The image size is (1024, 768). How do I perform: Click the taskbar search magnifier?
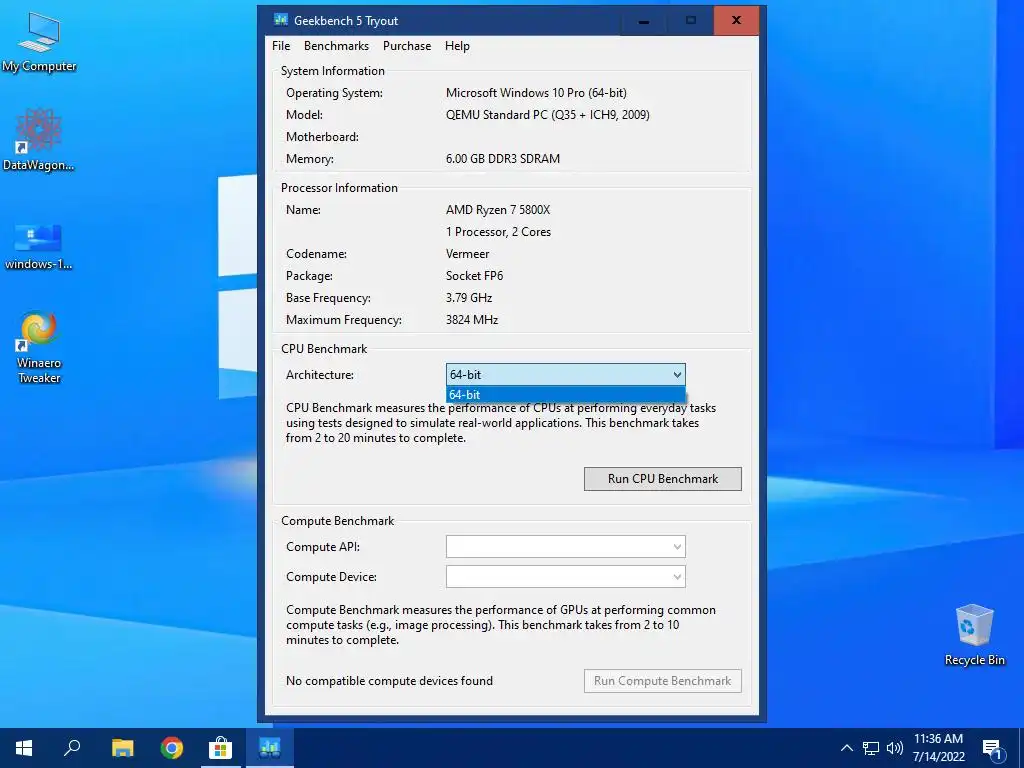pyautogui.click(x=72, y=748)
